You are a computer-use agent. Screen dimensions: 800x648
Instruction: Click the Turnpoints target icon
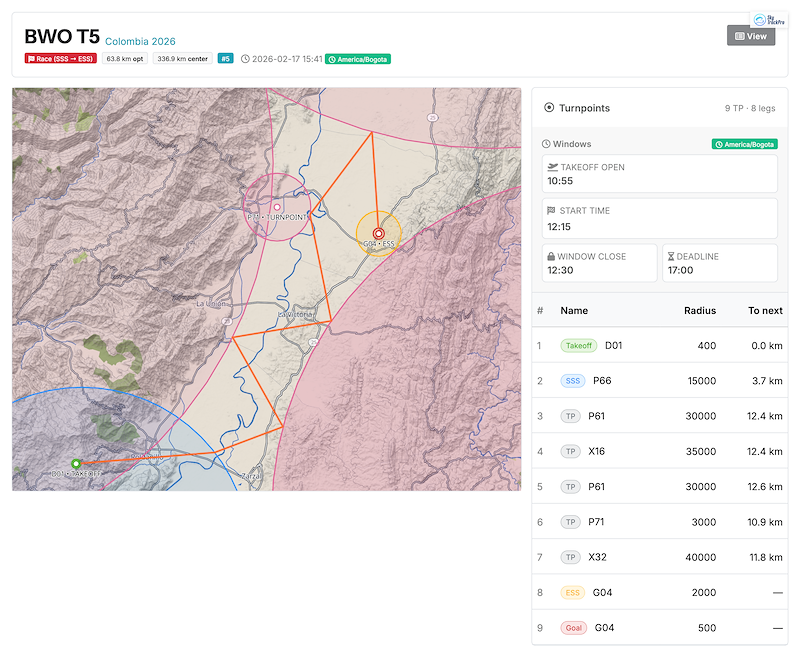pyautogui.click(x=551, y=108)
